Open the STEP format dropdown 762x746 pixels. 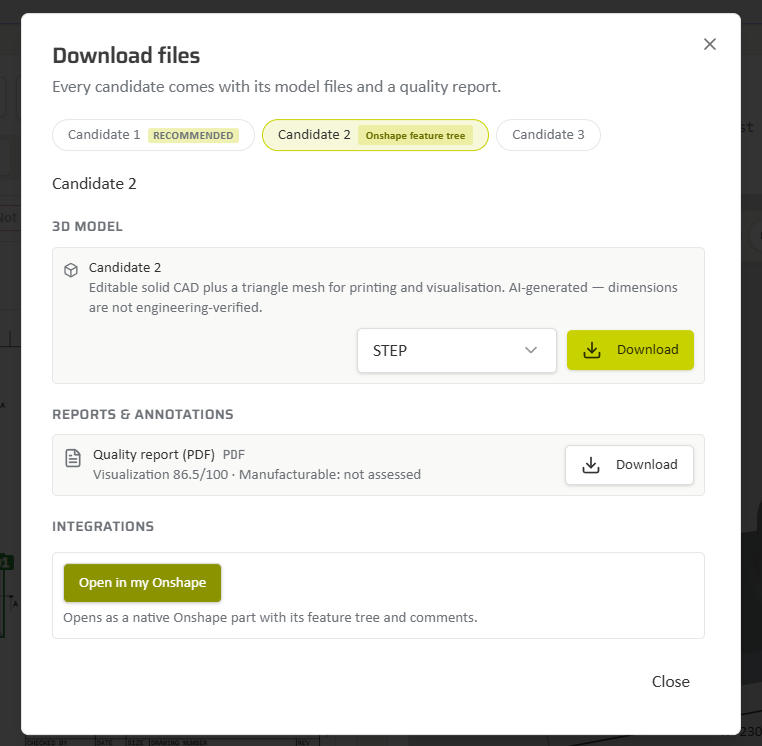456,350
